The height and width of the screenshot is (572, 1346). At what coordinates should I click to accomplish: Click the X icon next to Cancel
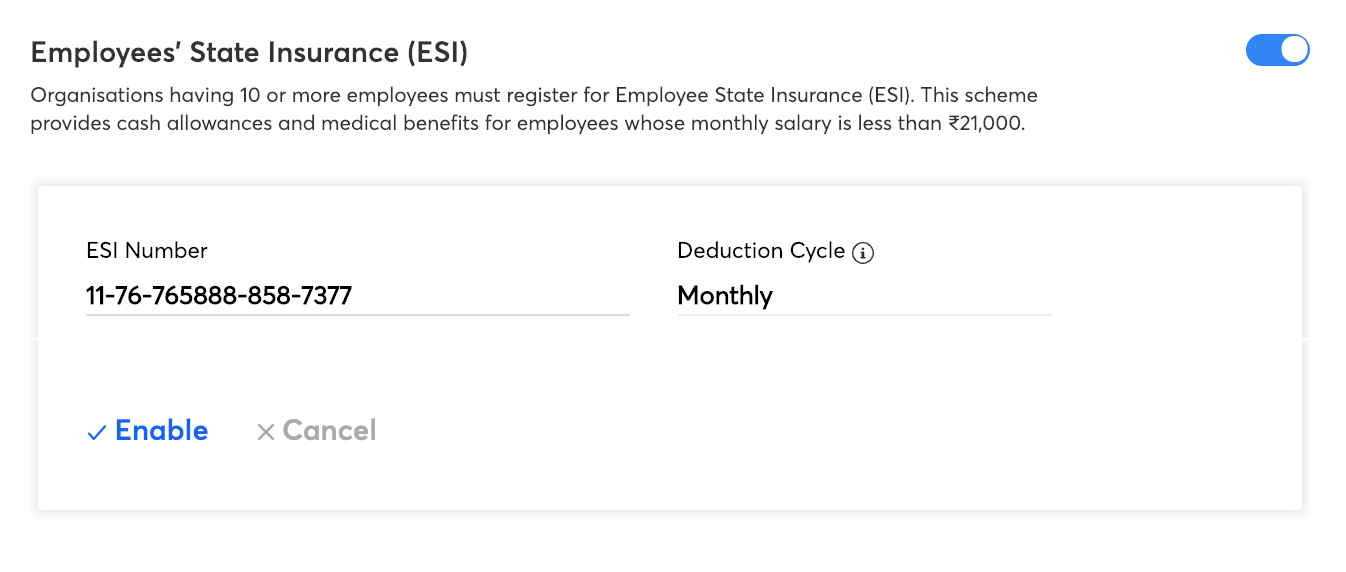(265, 432)
